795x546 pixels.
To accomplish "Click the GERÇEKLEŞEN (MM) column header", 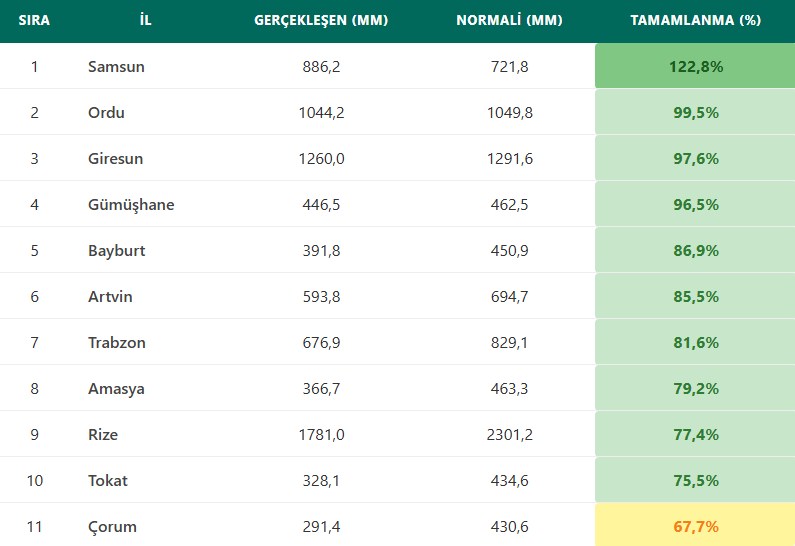I will 321,20.
